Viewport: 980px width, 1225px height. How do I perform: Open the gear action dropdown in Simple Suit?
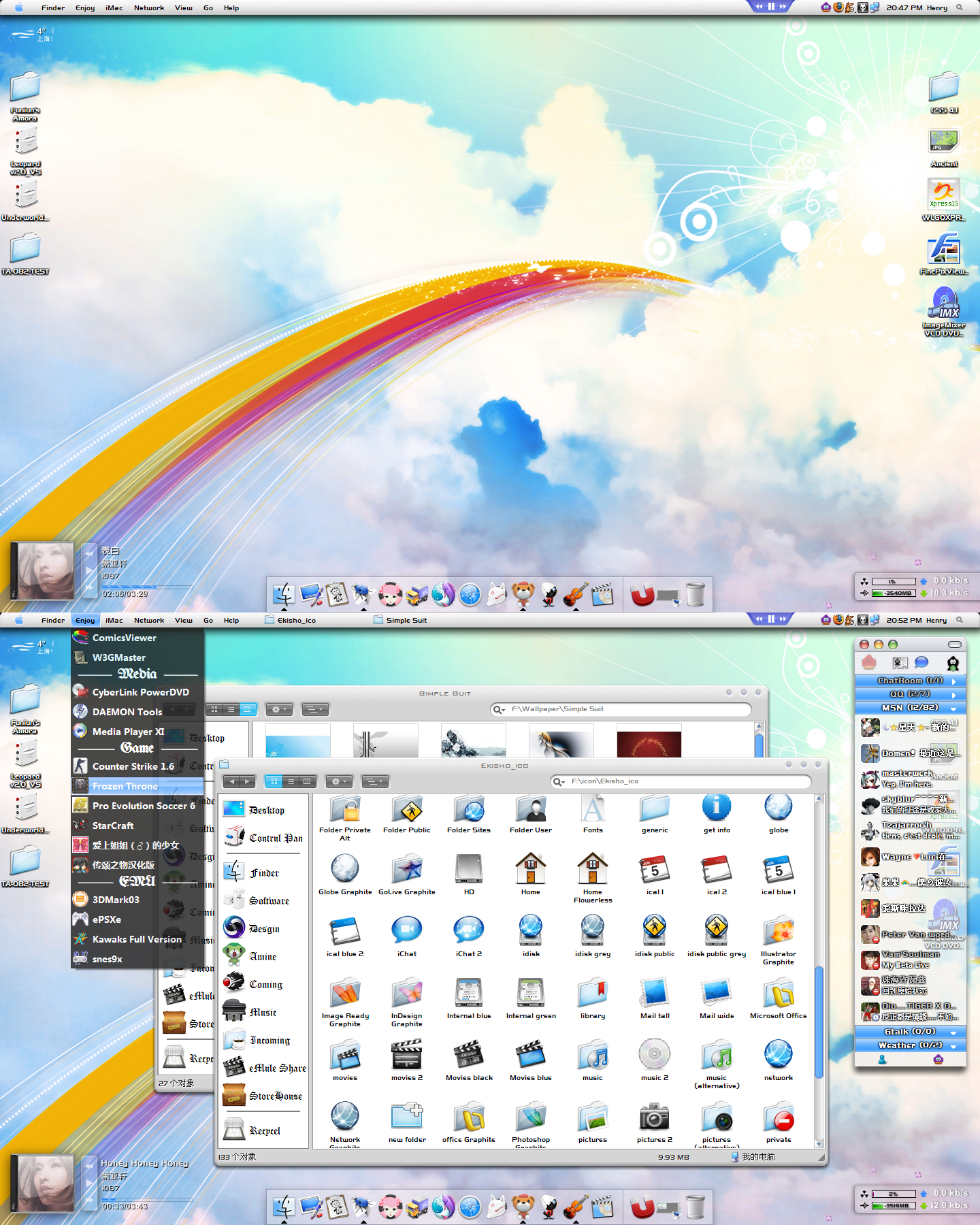(x=279, y=709)
